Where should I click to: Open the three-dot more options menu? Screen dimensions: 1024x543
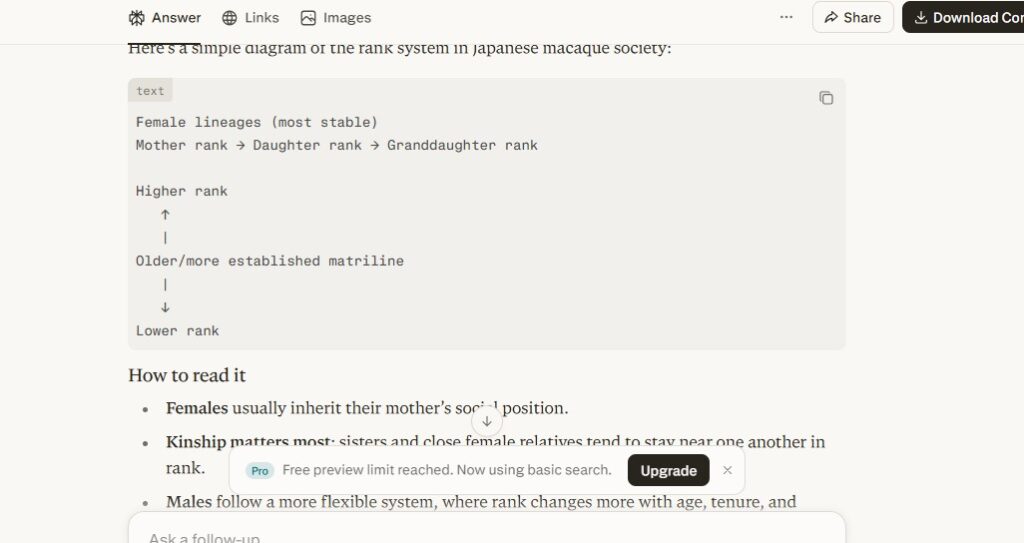[786, 17]
